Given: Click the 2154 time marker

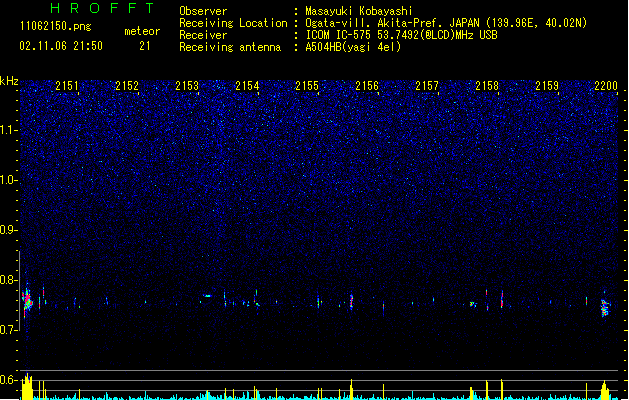Looking at the screenshot, I should coord(247,86).
